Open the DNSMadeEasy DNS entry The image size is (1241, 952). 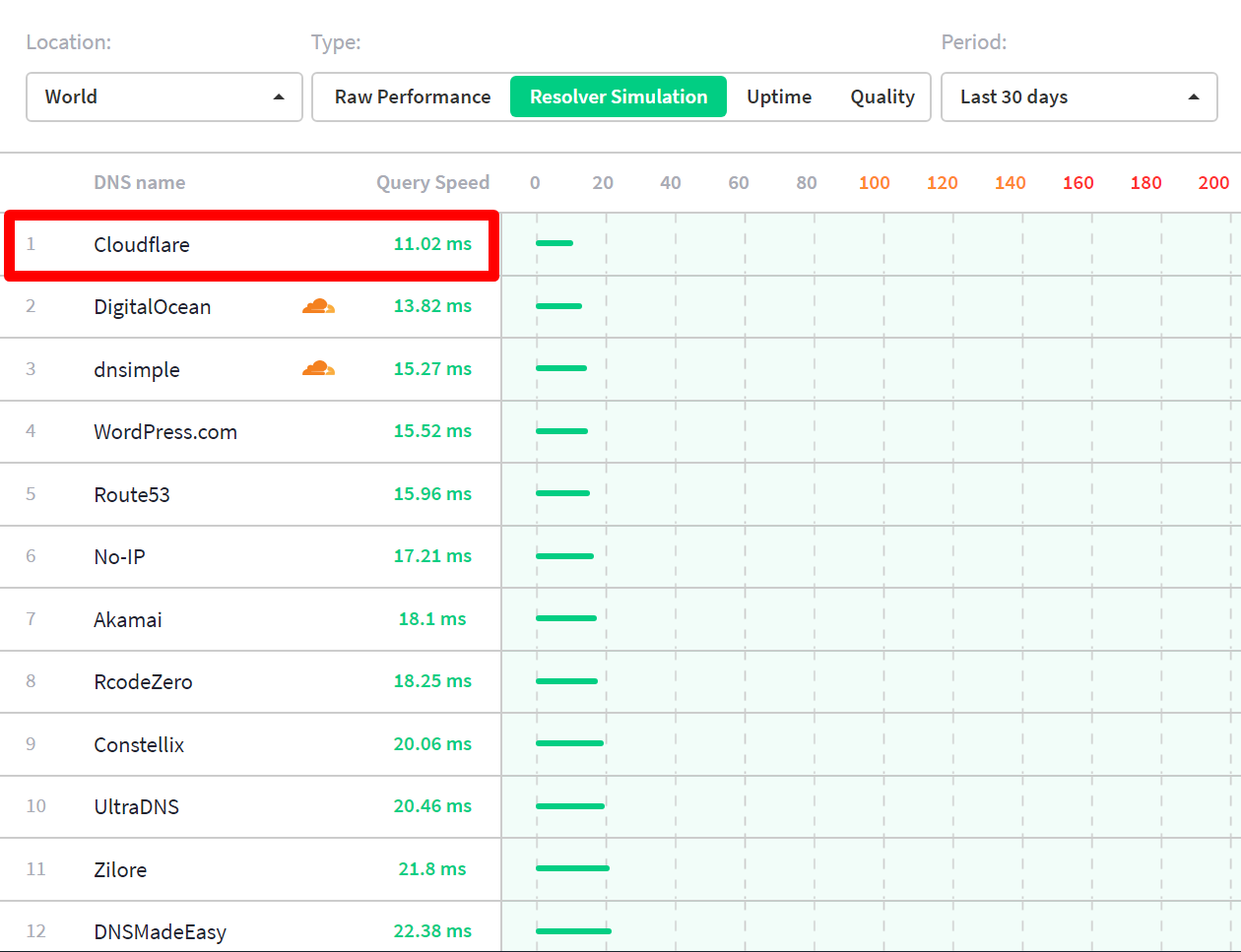[161, 931]
